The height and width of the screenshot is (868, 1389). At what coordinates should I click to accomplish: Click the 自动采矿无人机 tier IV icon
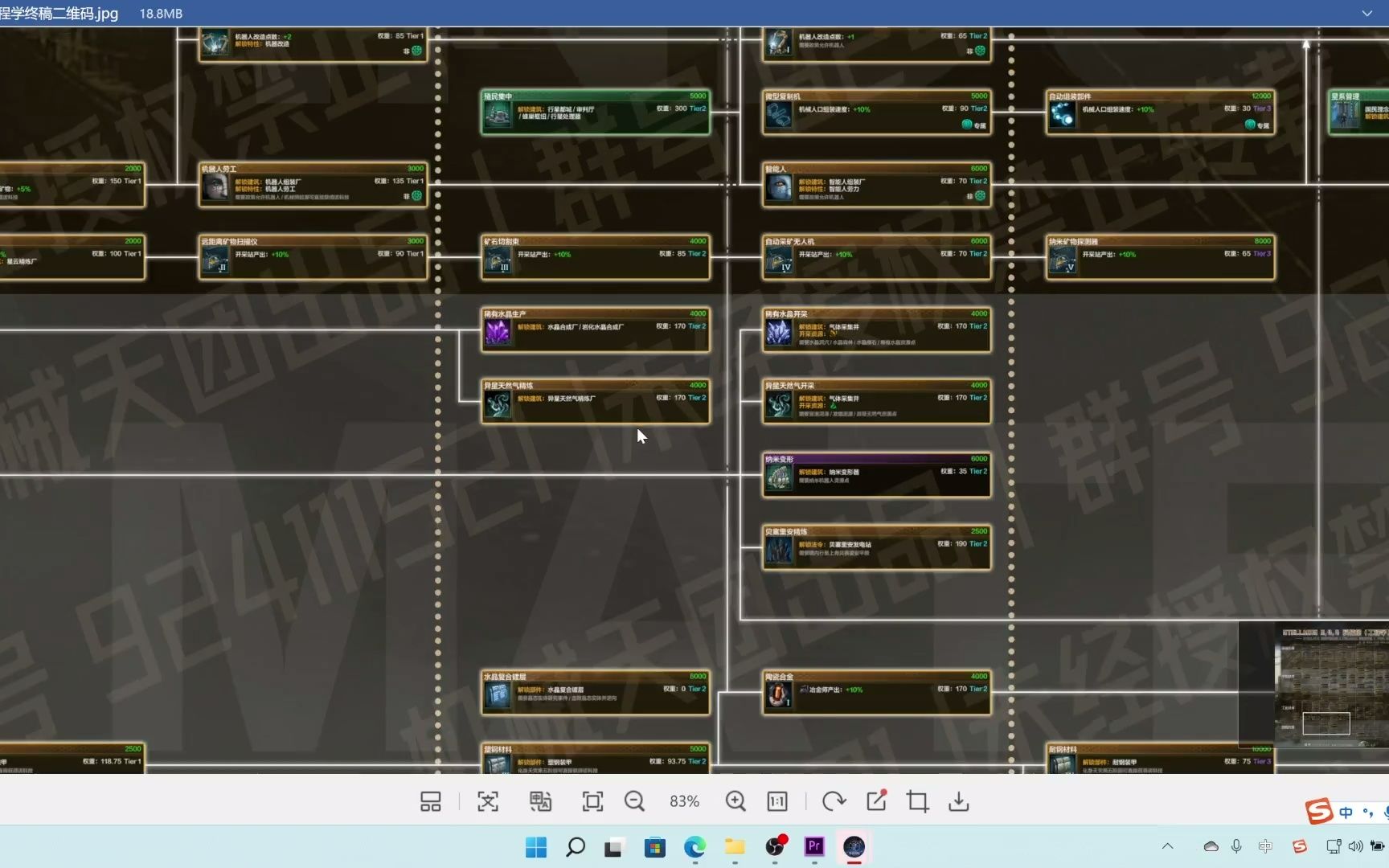point(778,260)
